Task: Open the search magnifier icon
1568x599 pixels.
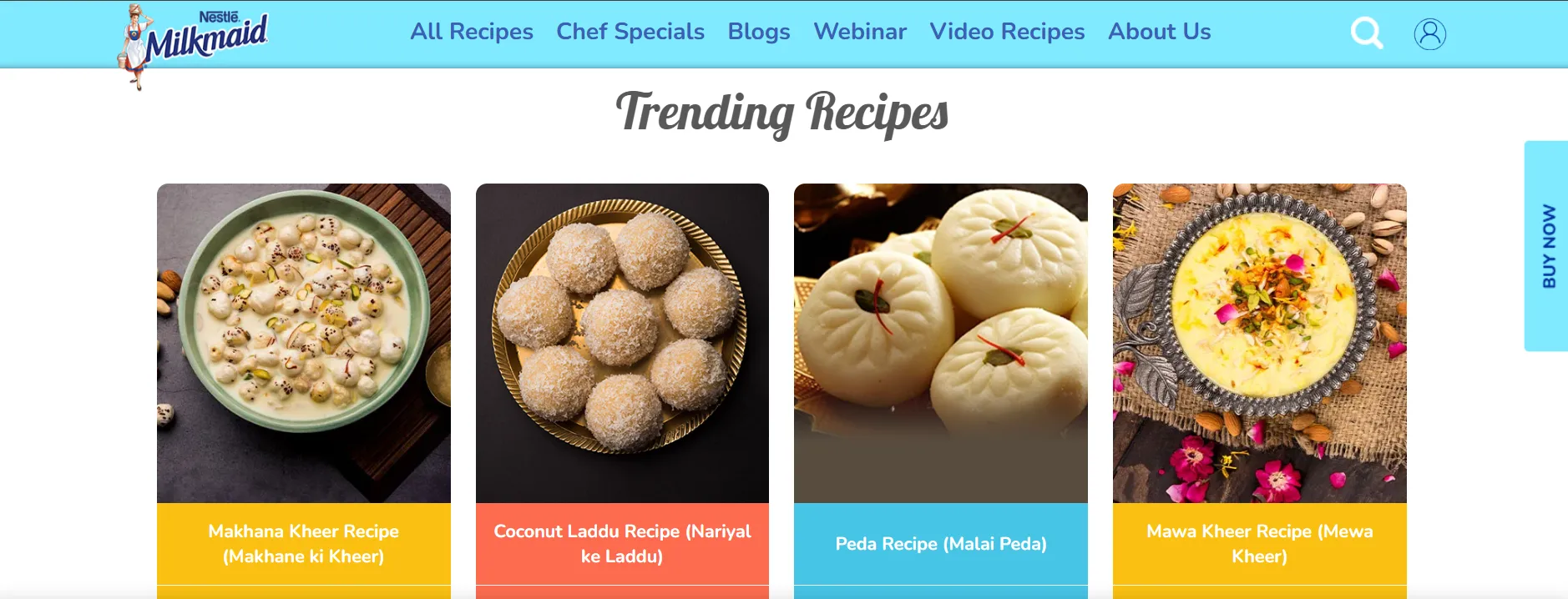Action: (x=1367, y=33)
